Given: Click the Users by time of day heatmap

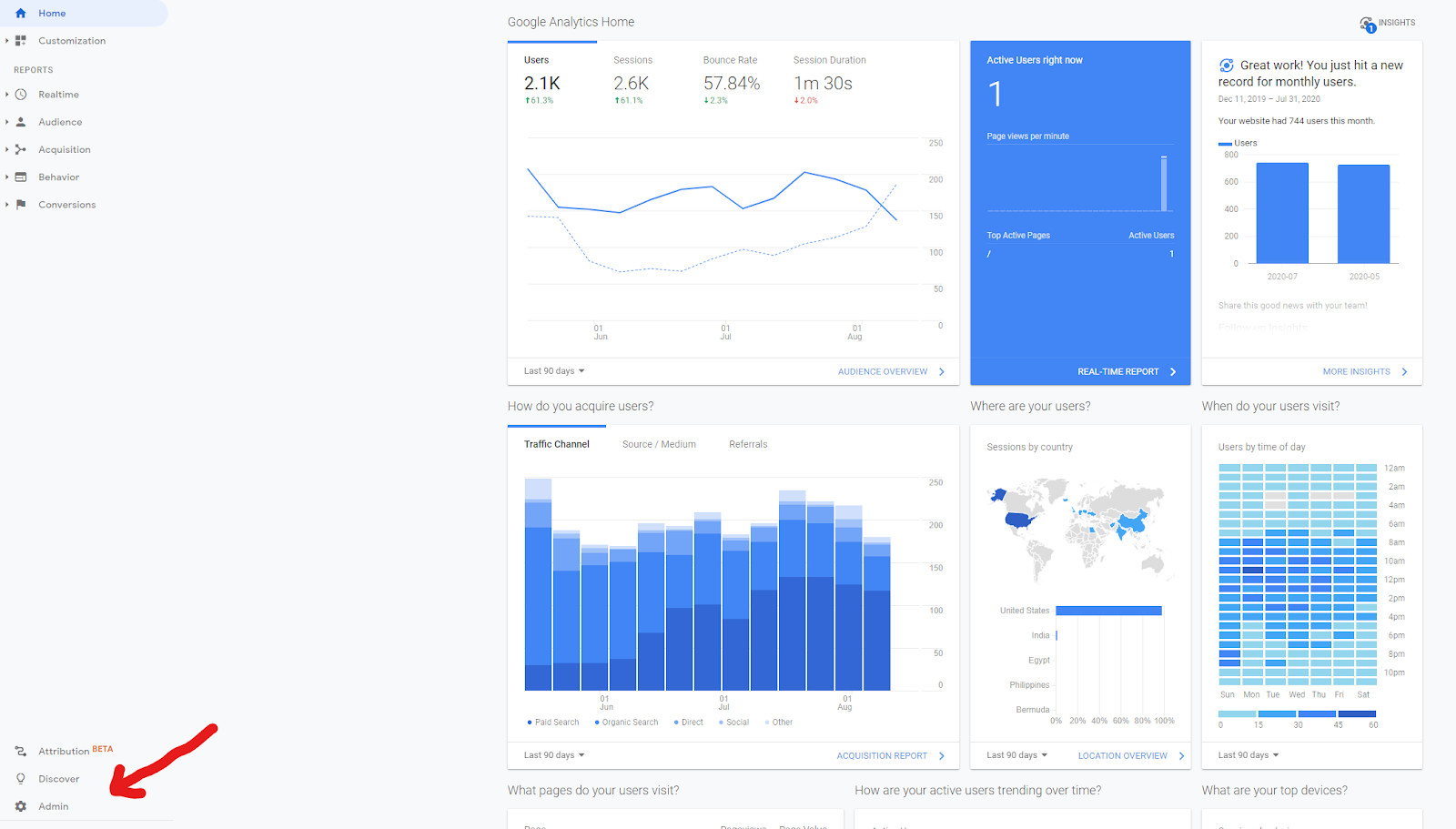Looking at the screenshot, I should 1297,574.
